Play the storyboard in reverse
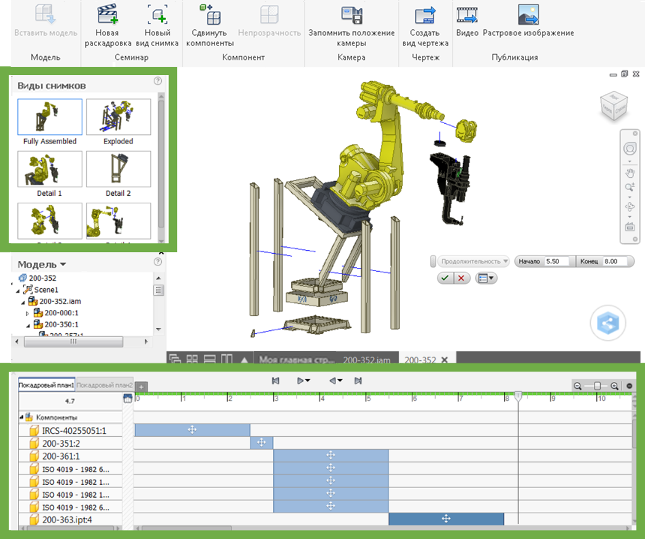The width and height of the screenshot is (645, 539). click(x=334, y=381)
